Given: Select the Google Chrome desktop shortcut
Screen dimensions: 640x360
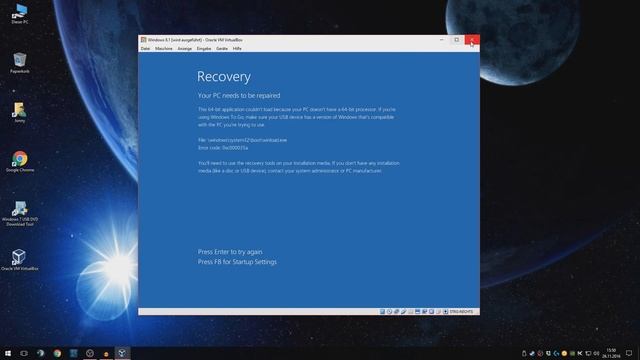Looking at the screenshot, I should click(x=20, y=162).
